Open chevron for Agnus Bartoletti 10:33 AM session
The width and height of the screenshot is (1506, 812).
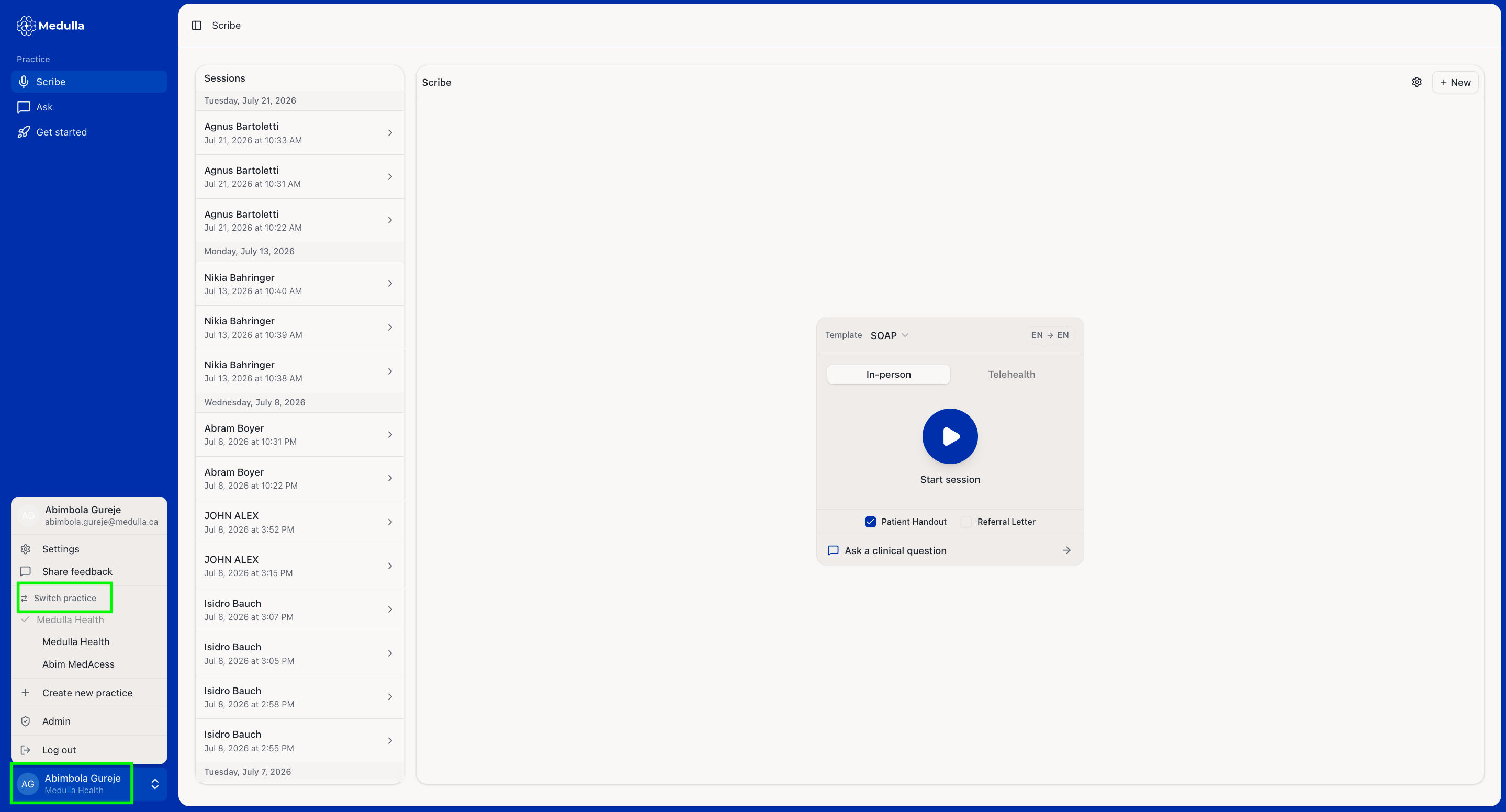pos(390,133)
